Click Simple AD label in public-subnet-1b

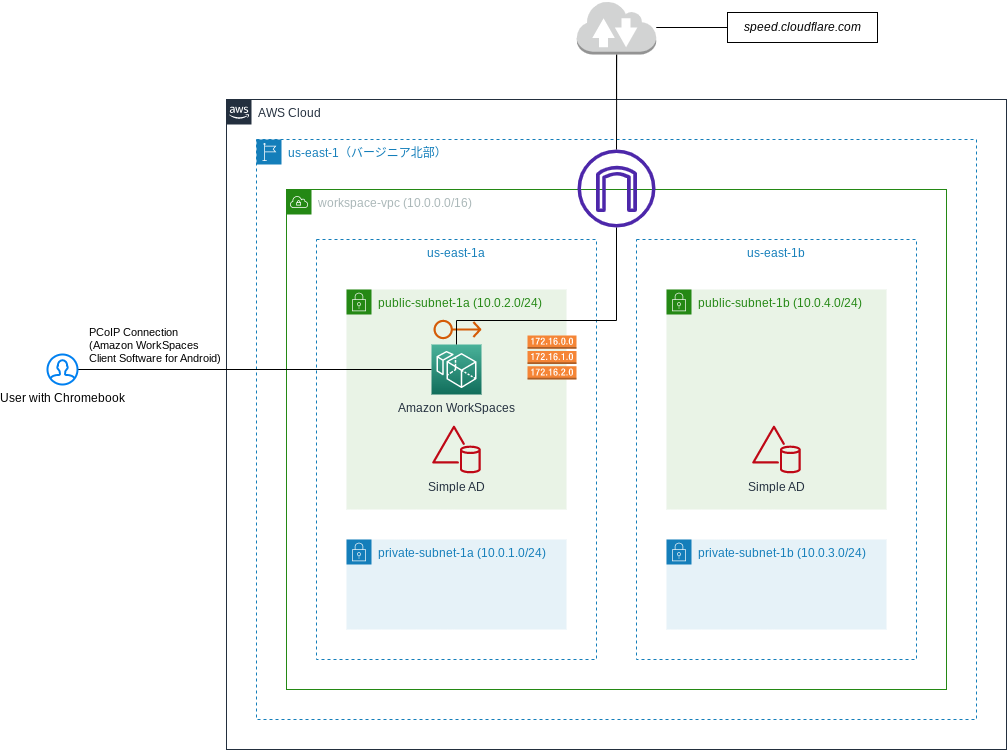tap(776, 487)
